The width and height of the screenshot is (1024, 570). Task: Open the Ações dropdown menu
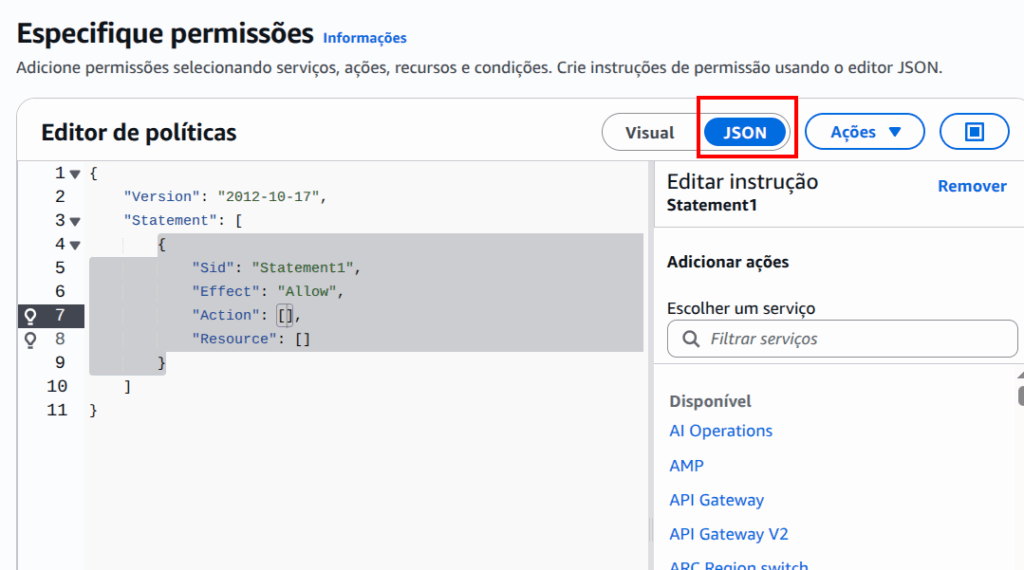[865, 132]
